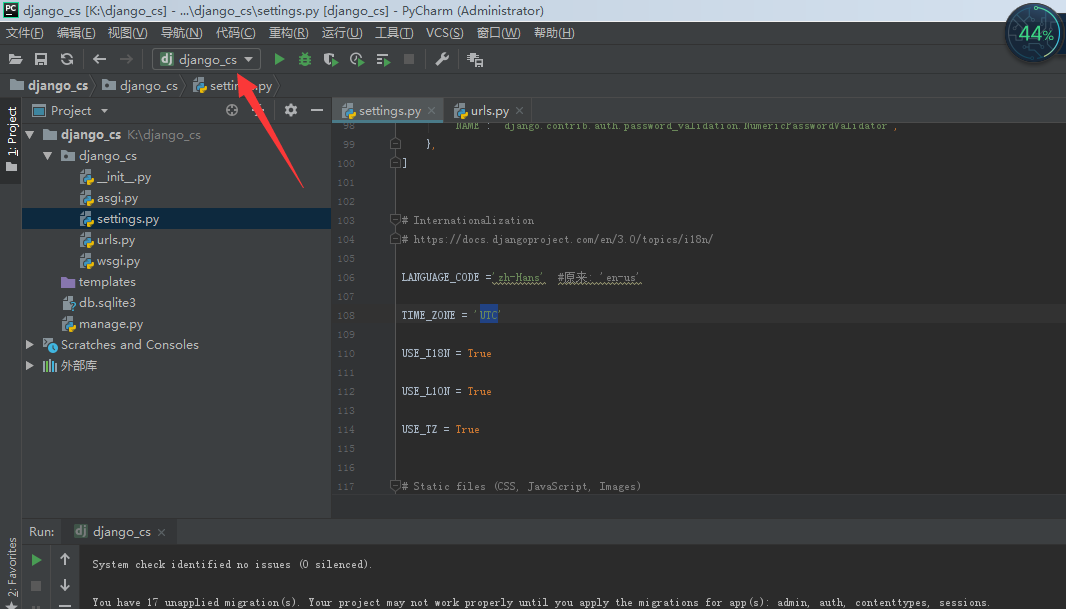Open asgi.py in the project tree

(x=117, y=198)
